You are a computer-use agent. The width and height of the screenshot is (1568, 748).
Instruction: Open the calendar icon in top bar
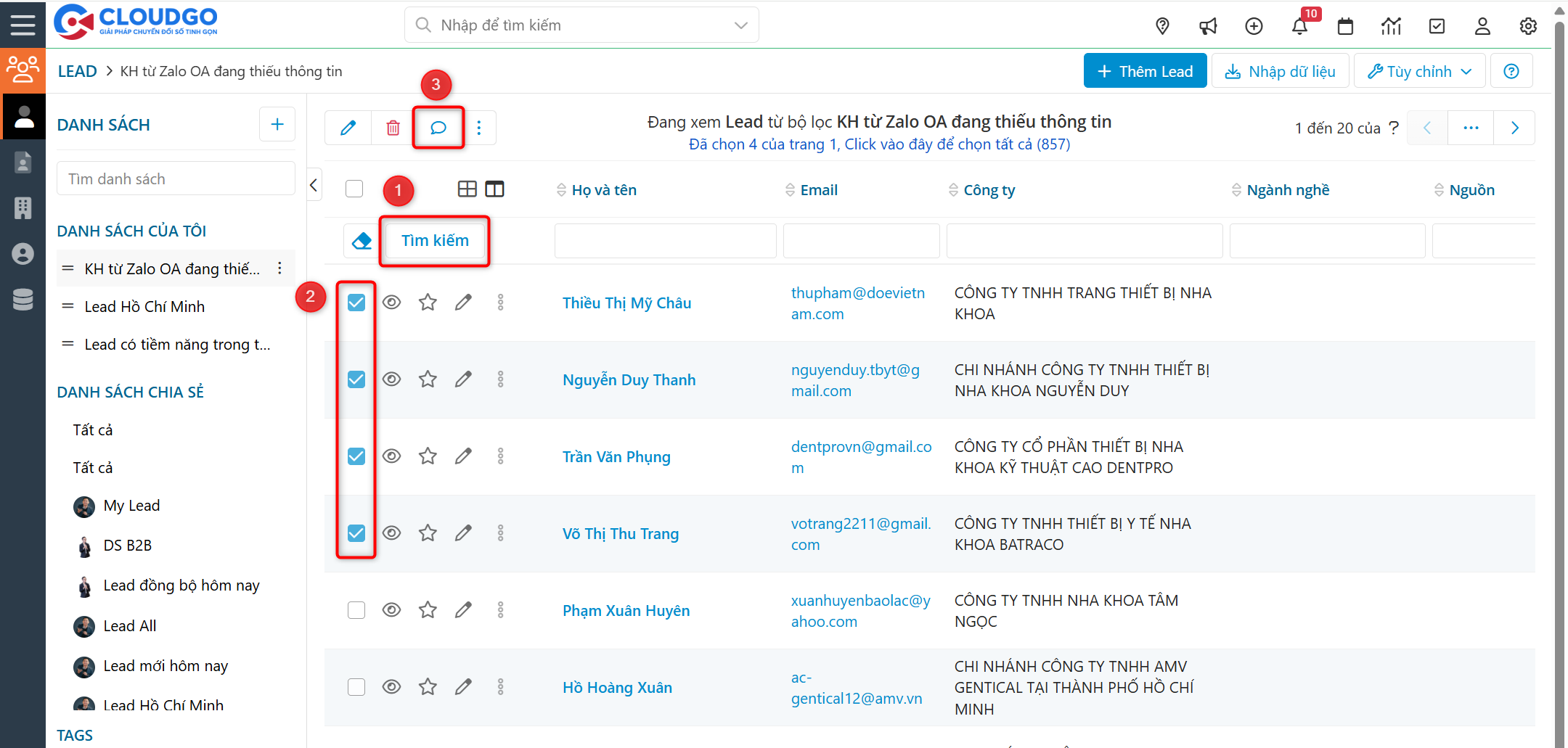pyautogui.click(x=1345, y=27)
